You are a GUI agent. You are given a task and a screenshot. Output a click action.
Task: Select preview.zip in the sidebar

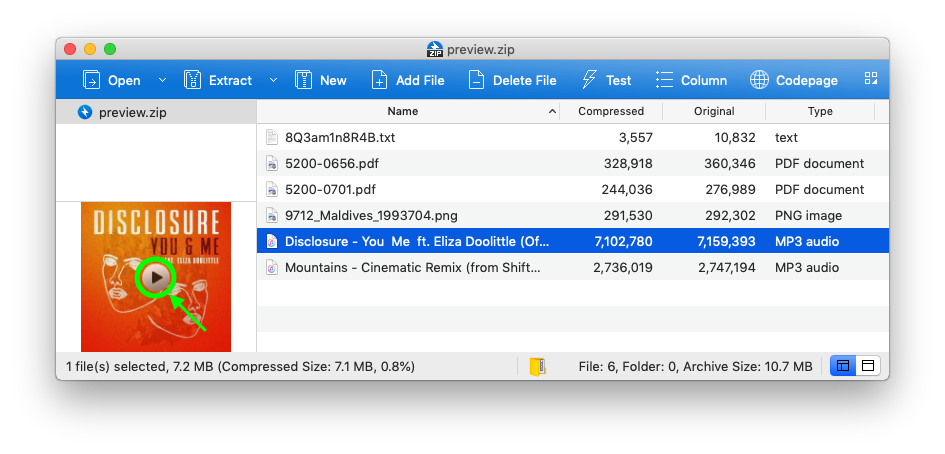click(132, 112)
